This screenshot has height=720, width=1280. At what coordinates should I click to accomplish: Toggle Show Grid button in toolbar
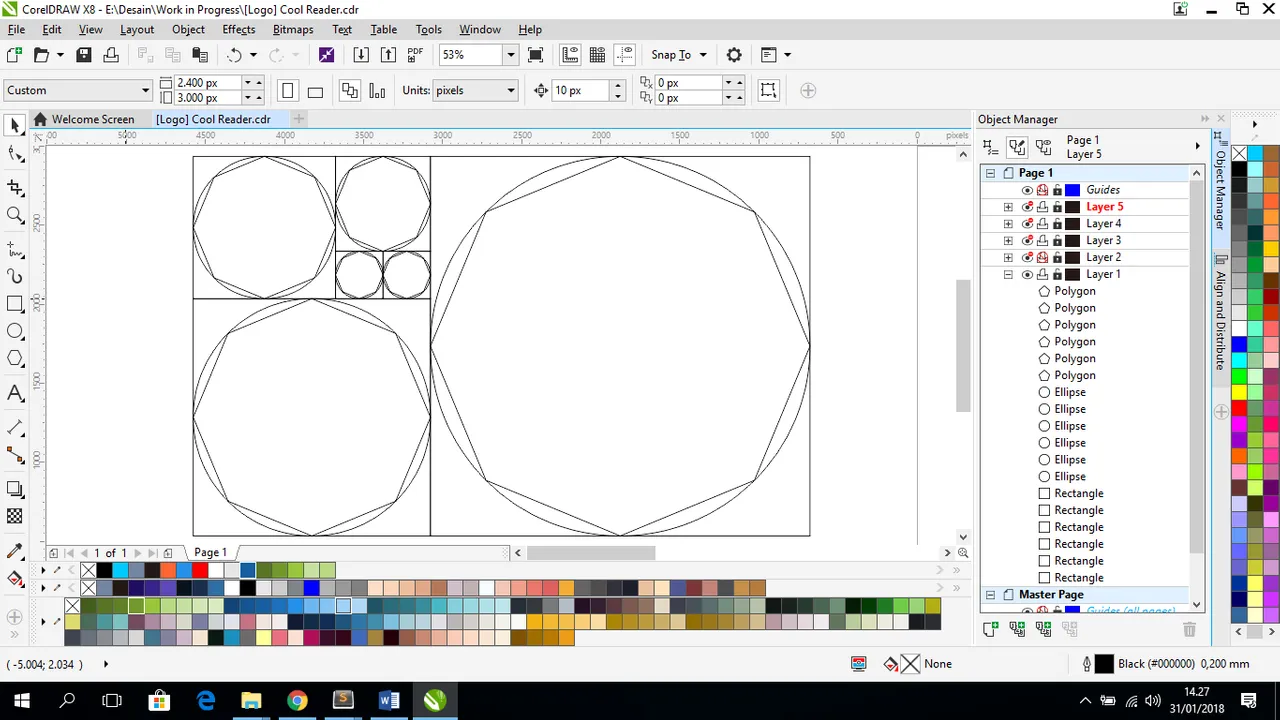click(x=597, y=55)
